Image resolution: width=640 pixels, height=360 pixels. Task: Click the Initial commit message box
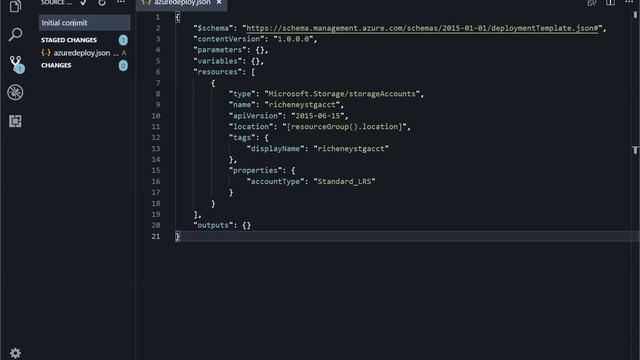(x=84, y=23)
